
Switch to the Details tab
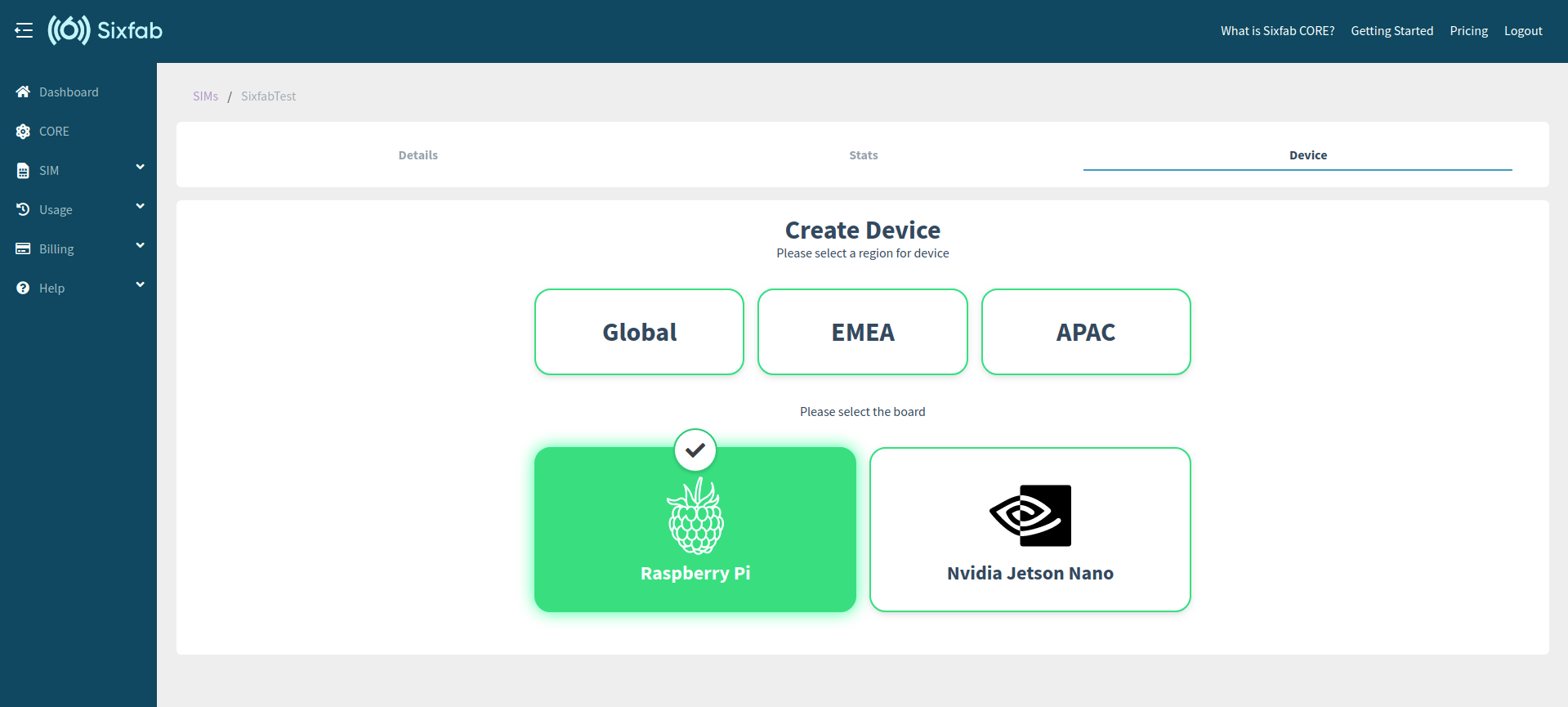(418, 154)
